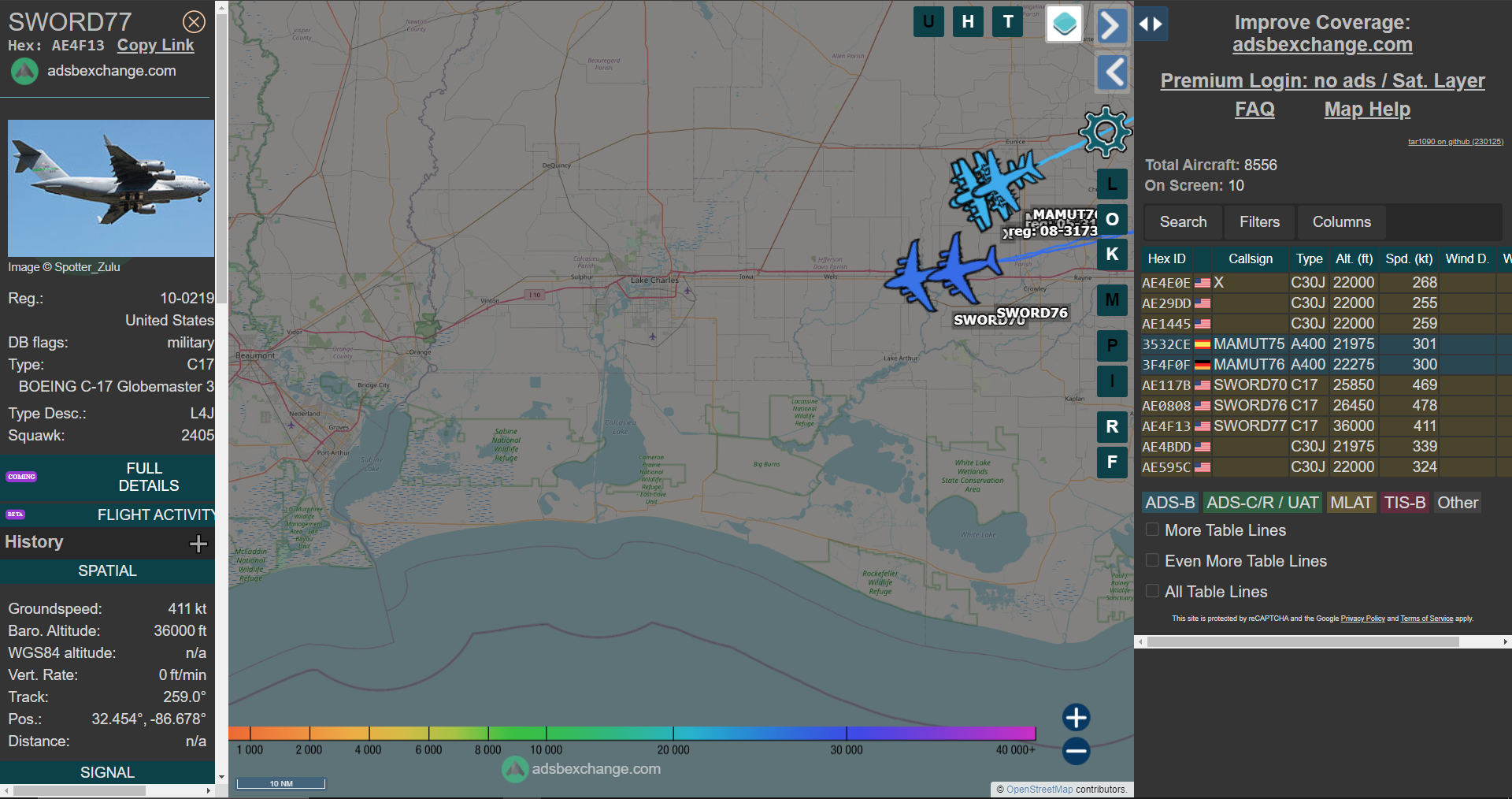Enable More Table Lines checkbox

(x=1152, y=530)
